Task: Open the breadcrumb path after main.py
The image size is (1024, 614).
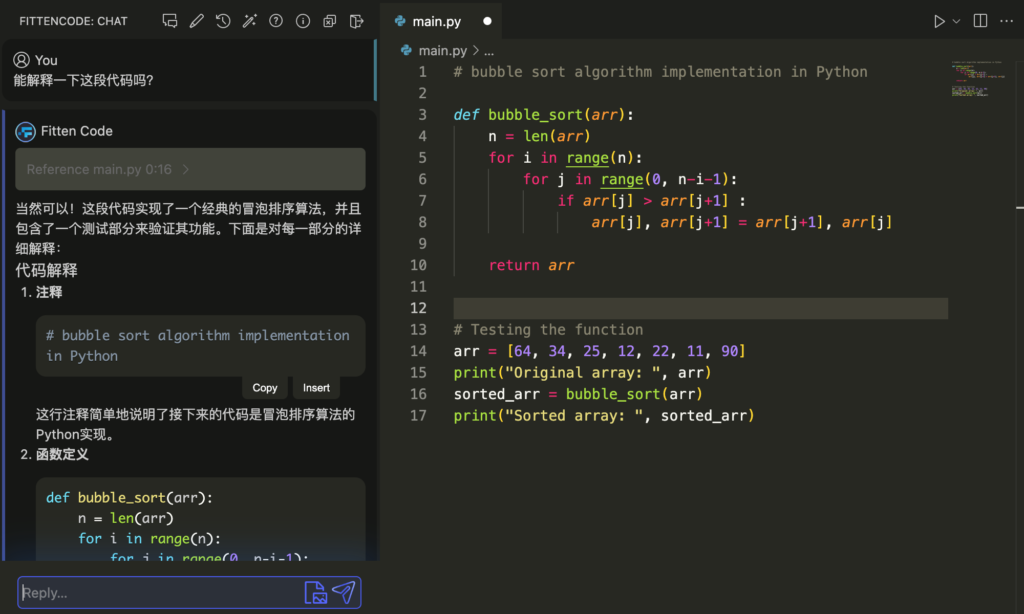Action: click(x=489, y=50)
